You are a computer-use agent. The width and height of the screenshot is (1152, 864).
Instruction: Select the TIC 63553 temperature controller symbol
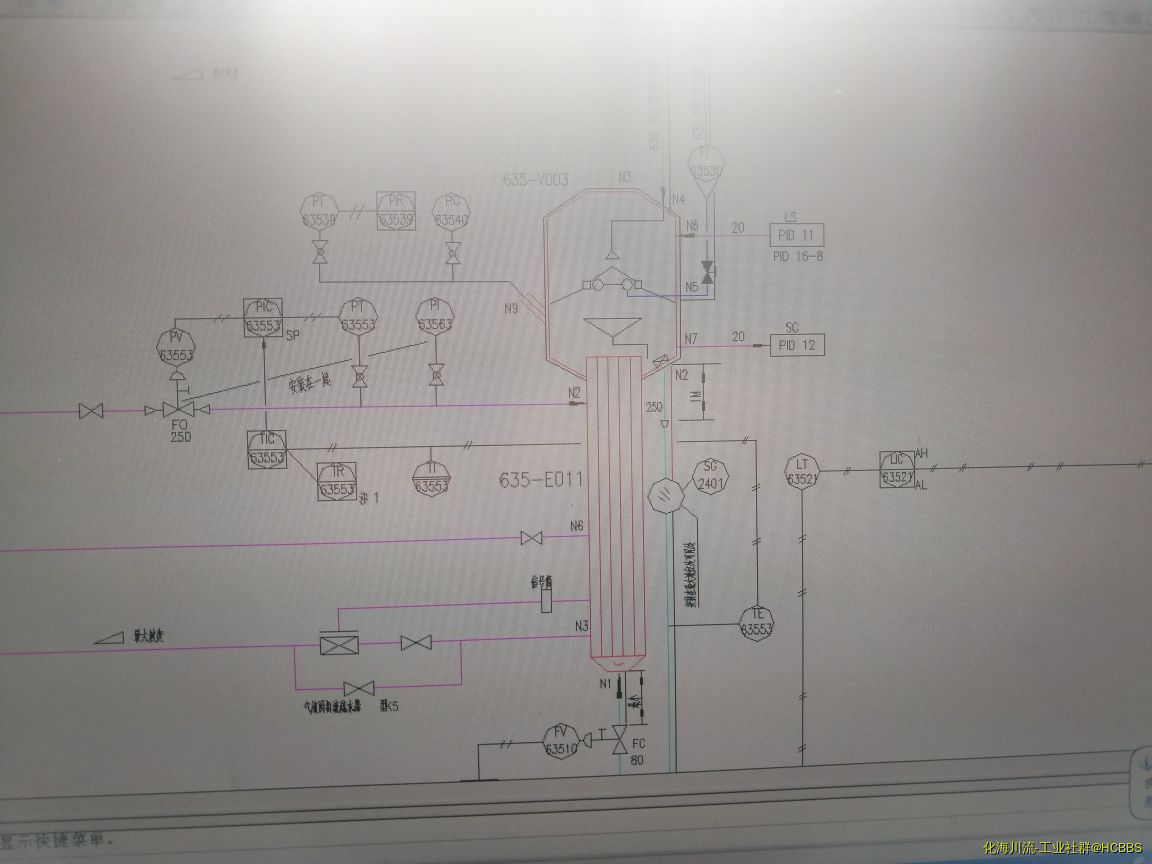(267, 449)
